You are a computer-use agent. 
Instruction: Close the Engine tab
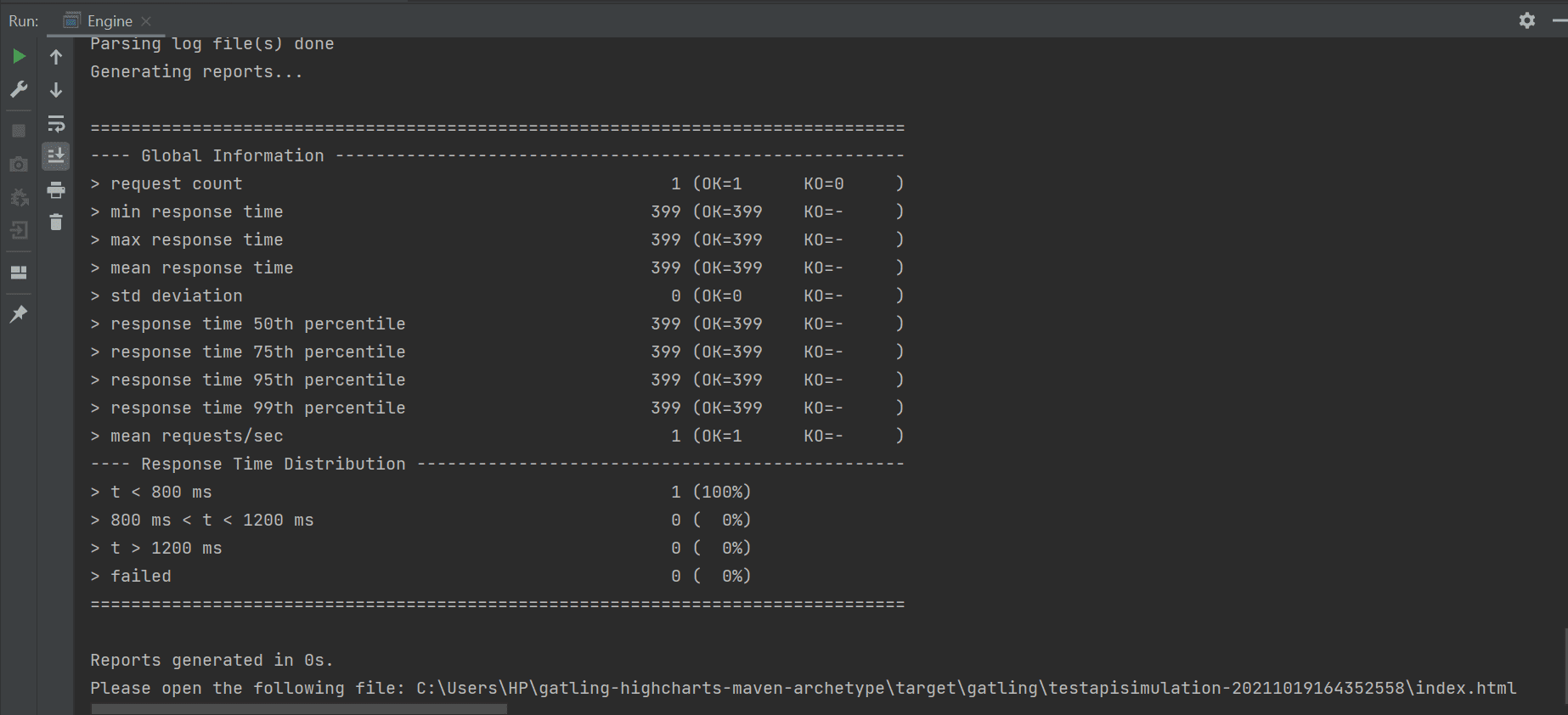(x=146, y=21)
